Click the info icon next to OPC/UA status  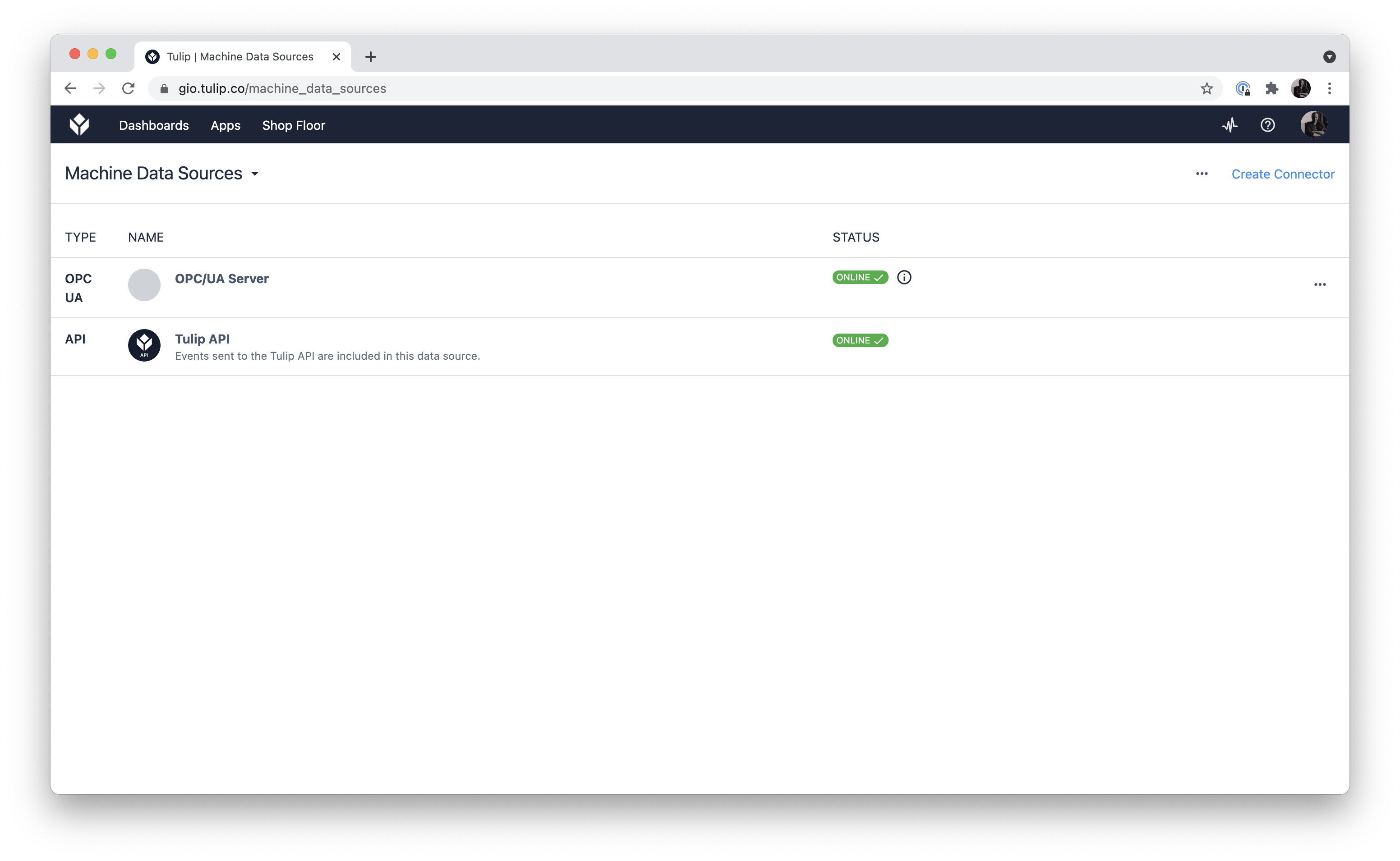point(904,277)
